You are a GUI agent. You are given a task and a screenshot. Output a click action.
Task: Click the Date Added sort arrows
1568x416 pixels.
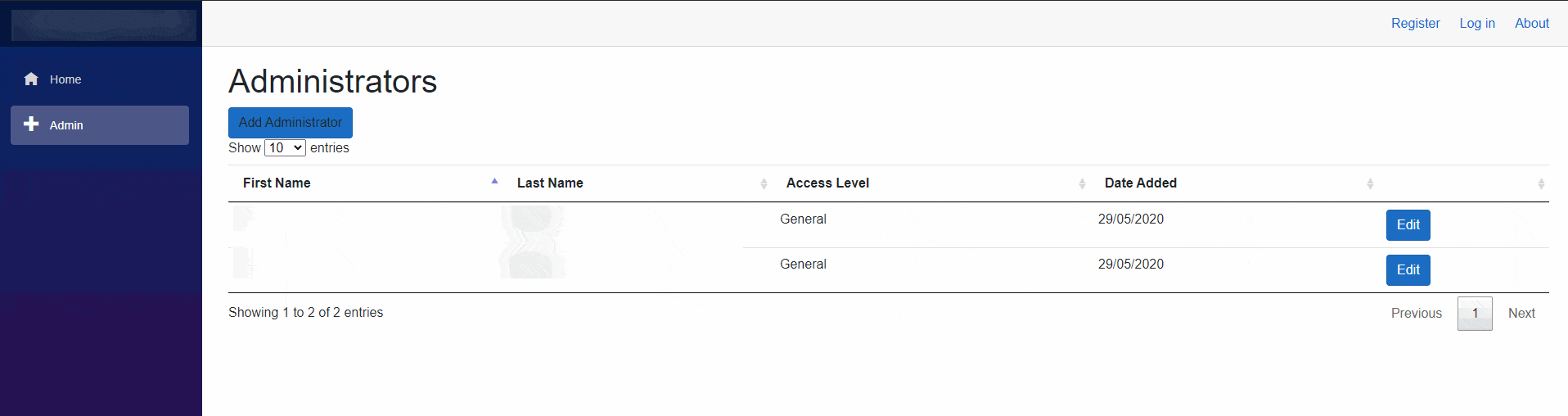pos(1370,183)
